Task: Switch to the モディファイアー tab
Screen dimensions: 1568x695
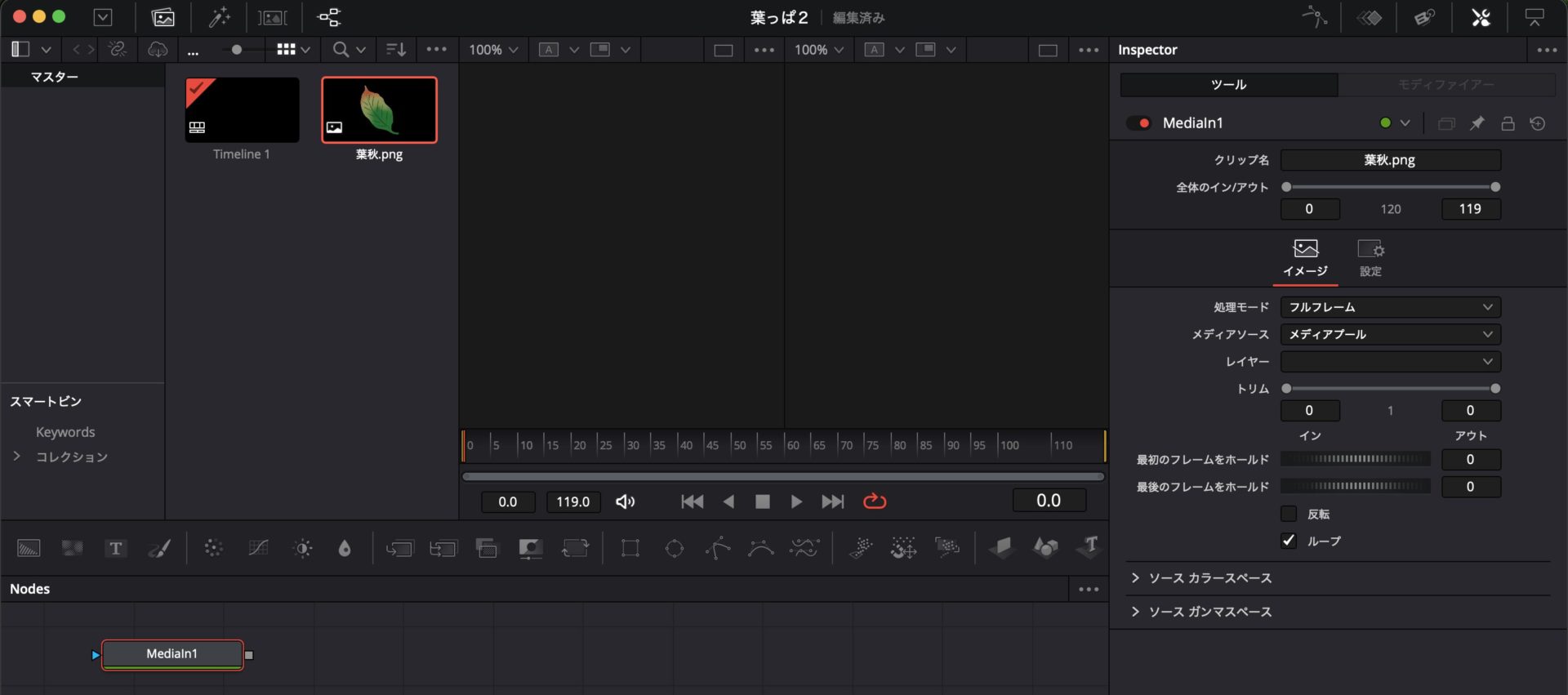Action: [1445, 85]
